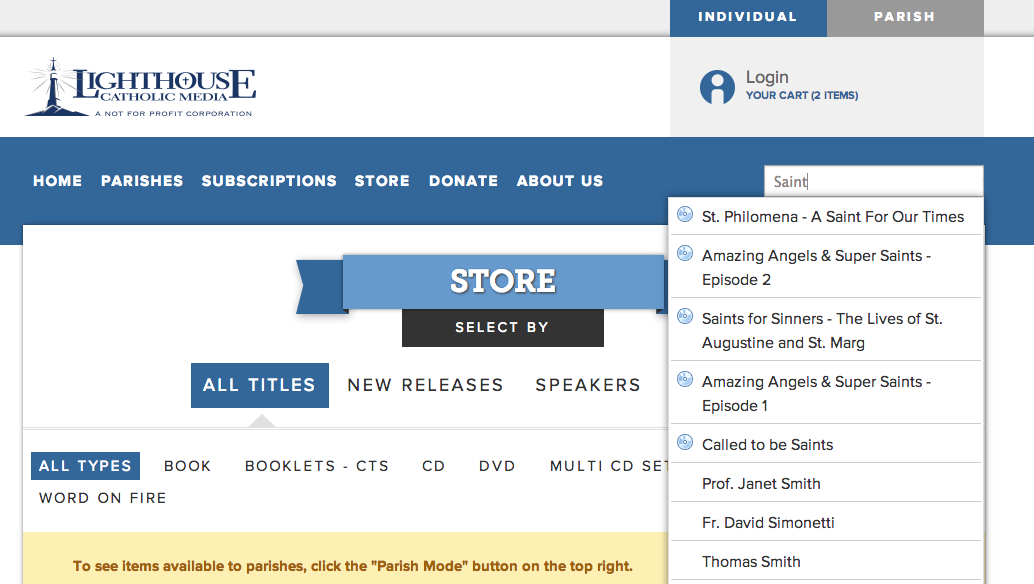
Task: Click the Lighthouse Catholic Media logo
Action: [140, 87]
